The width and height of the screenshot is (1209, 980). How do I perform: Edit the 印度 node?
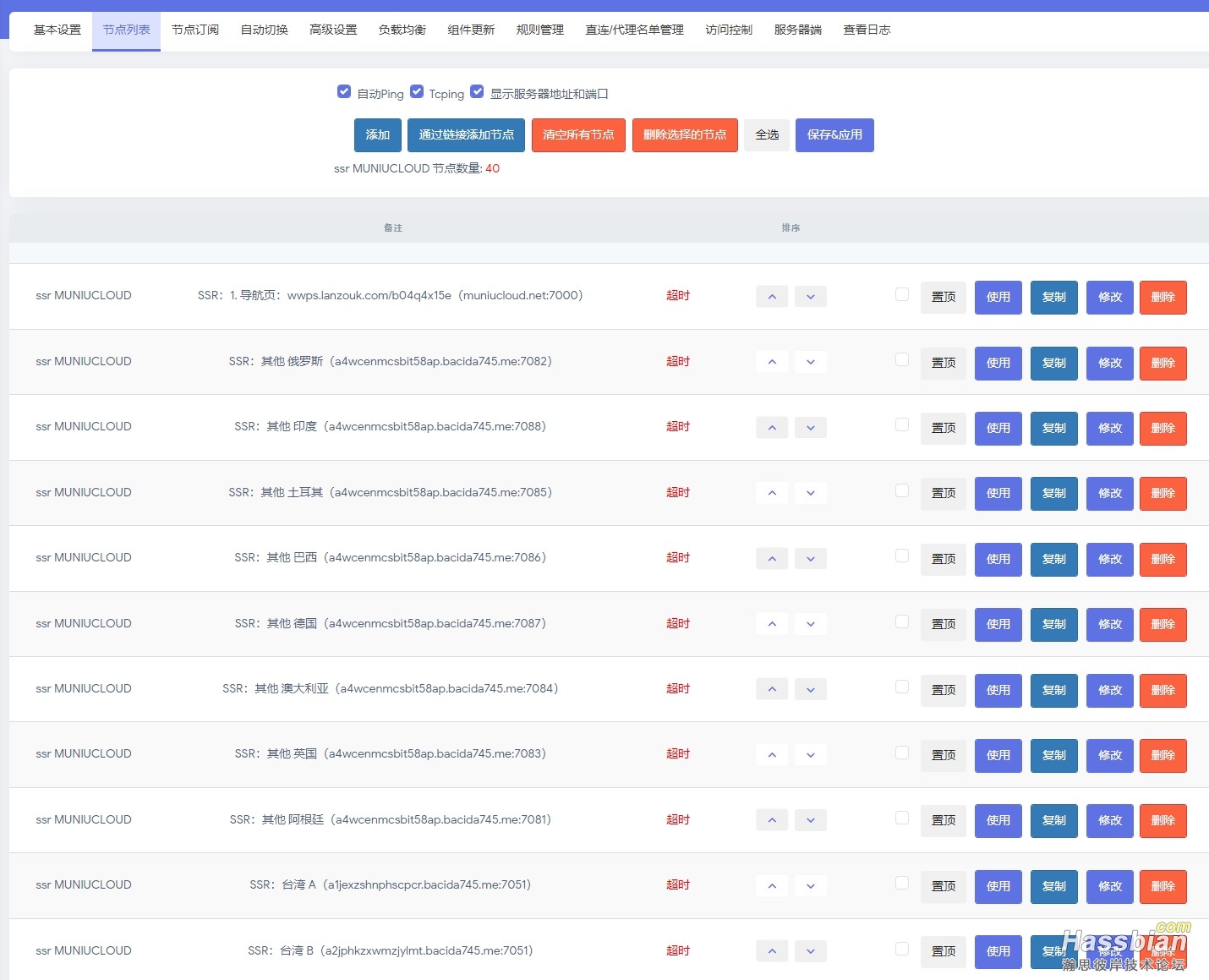1110,428
